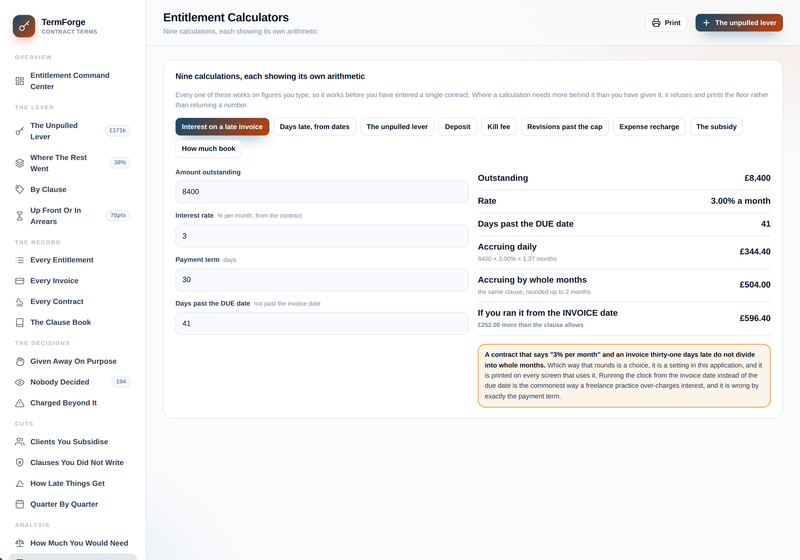Open Entitlement Command Center grid icon
The height and width of the screenshot is (560, 800).
point(19,81)
